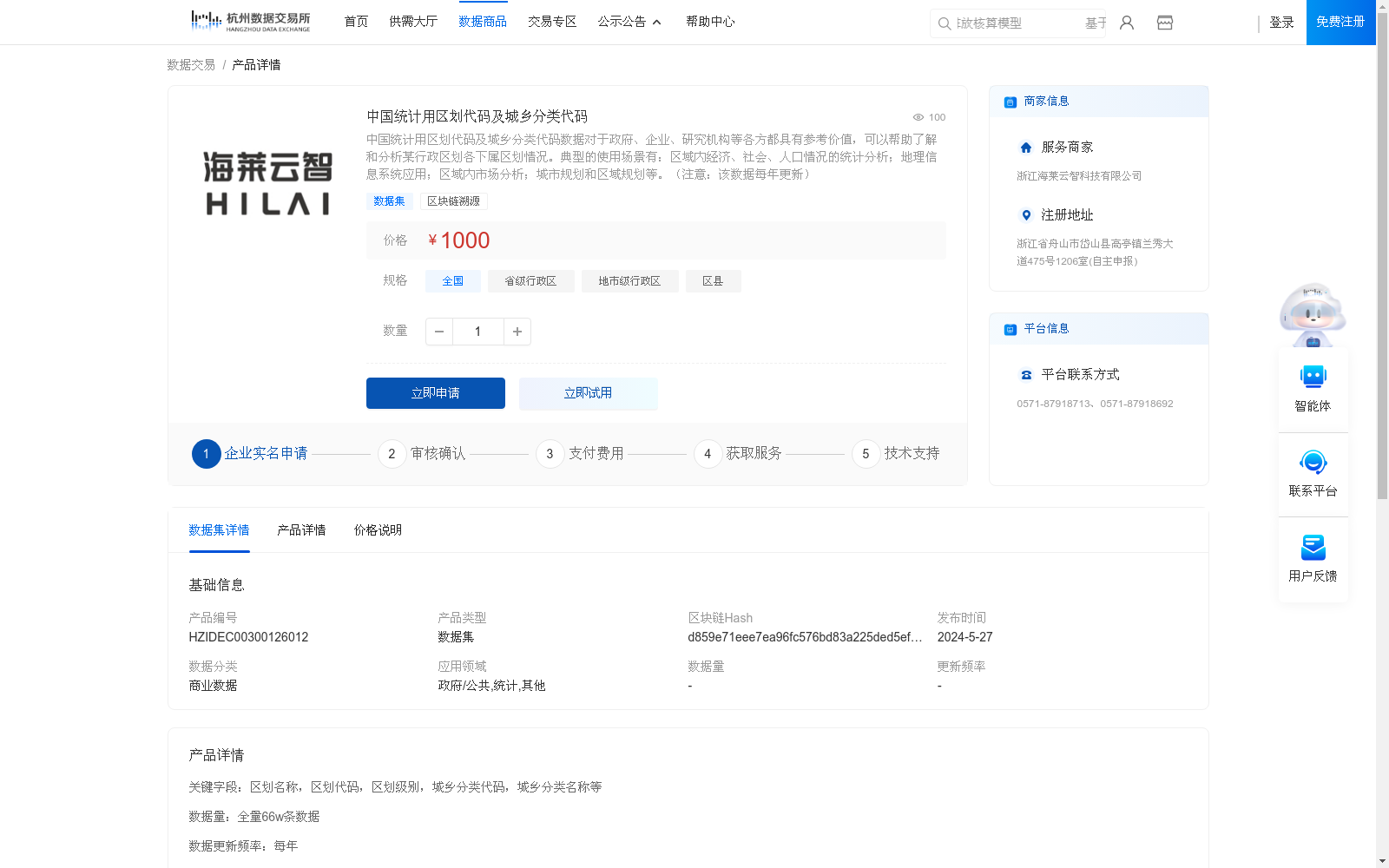Select the 全国 specification option
The height and width of the screenshot is (868, 1389).
point(452,281)
